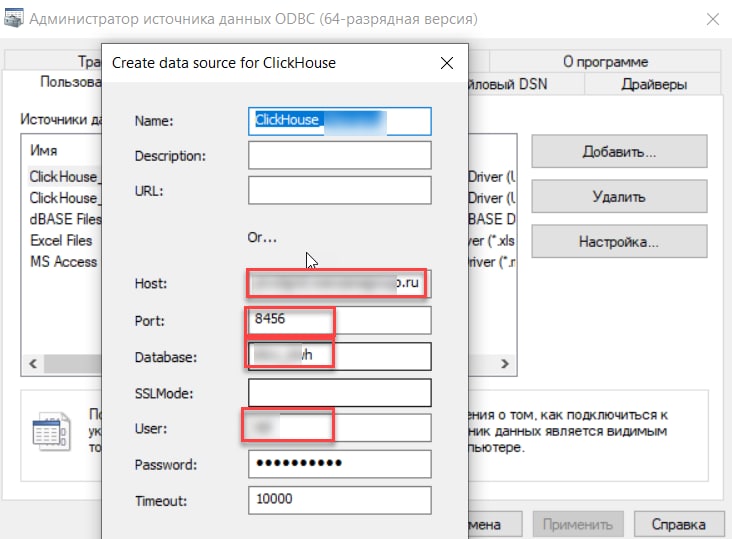This screenshot has height=539, width=732.
Task: Select the Excel Files data source
Action: tap(61, 240)
